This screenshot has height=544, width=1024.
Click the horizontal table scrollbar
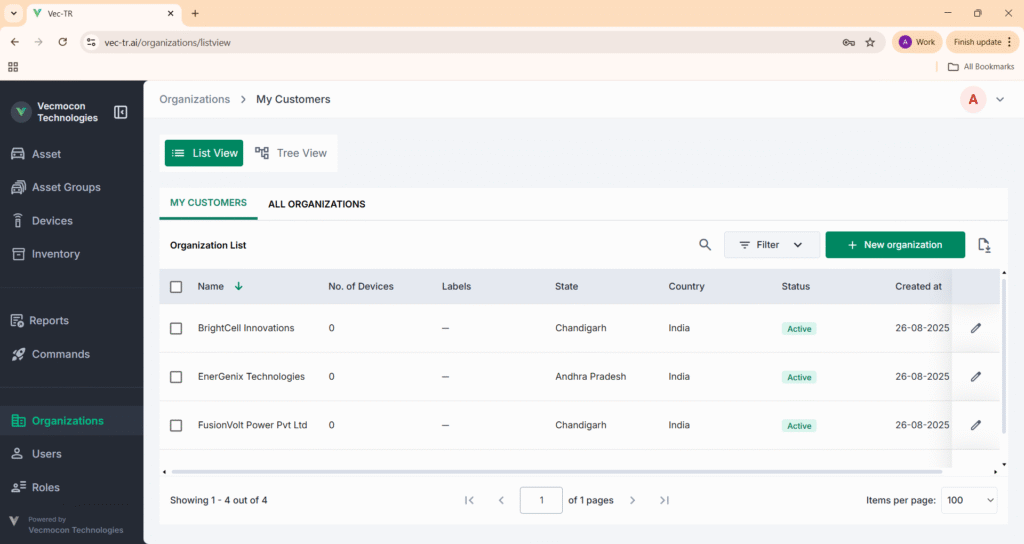coord(556,471)
